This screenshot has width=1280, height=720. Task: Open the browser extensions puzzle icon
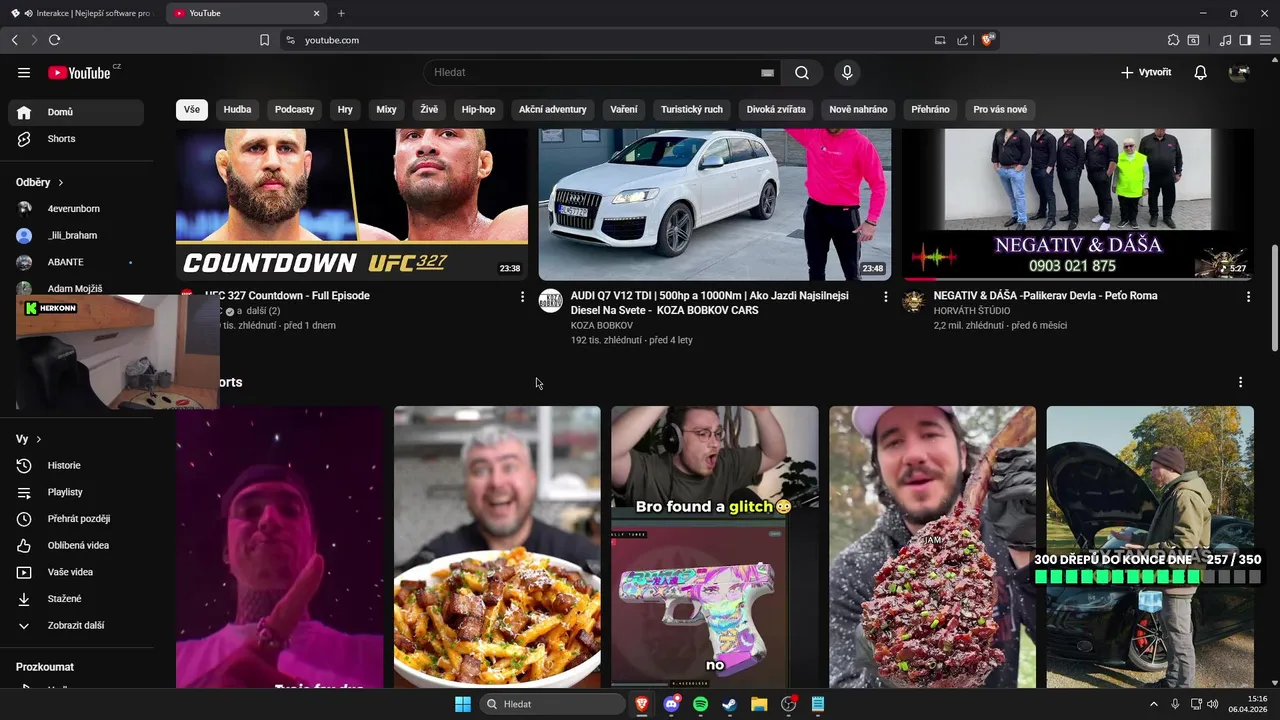pos(1173,40)
